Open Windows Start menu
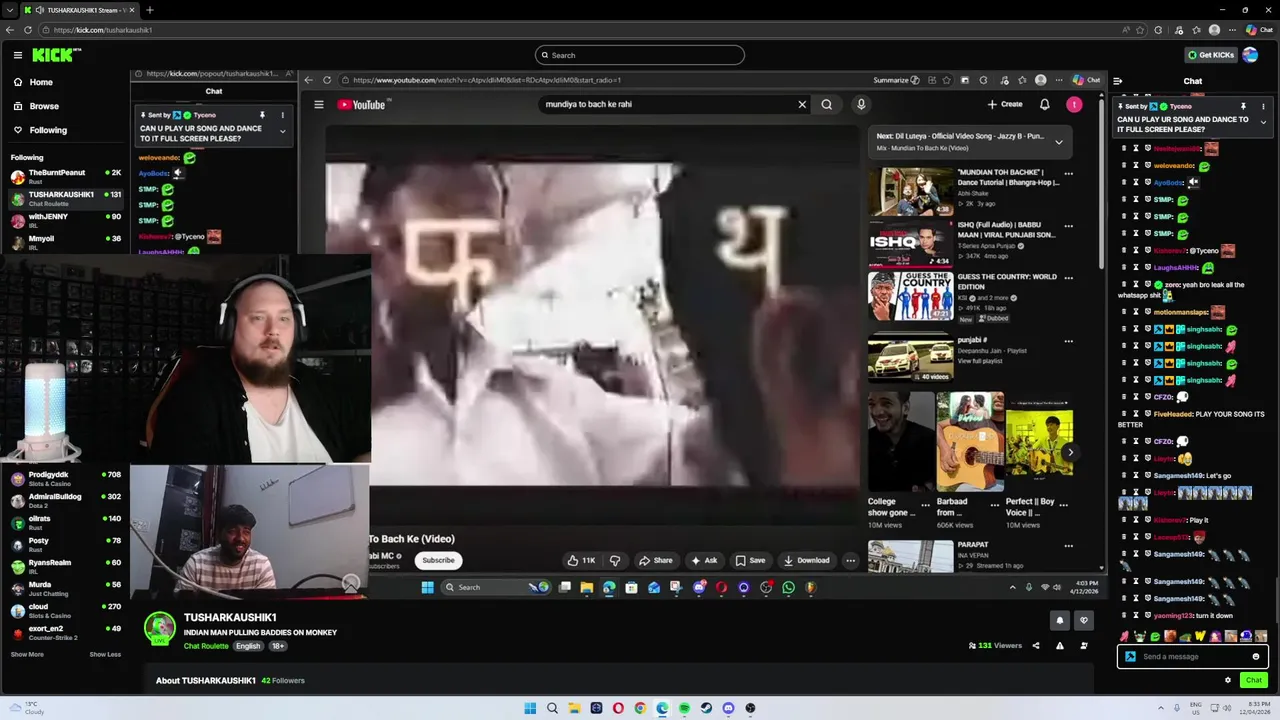Image resolution: width=1280 pixels, height=720 pixels. (530, 708)
